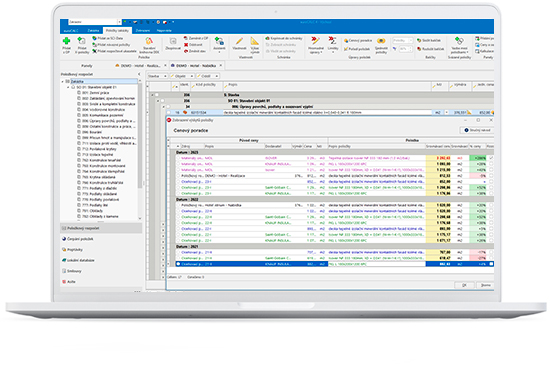
Task: Toggle checkbox on highlighted blue bottom row
Action: click(x=491, y=264)
